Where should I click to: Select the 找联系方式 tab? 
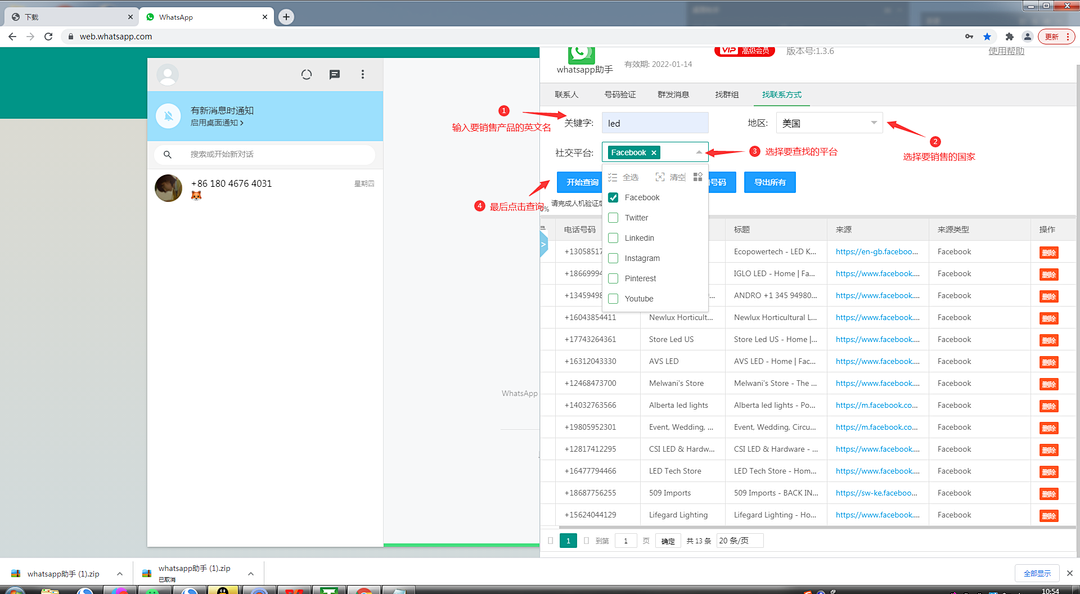[x=782, y=94]
